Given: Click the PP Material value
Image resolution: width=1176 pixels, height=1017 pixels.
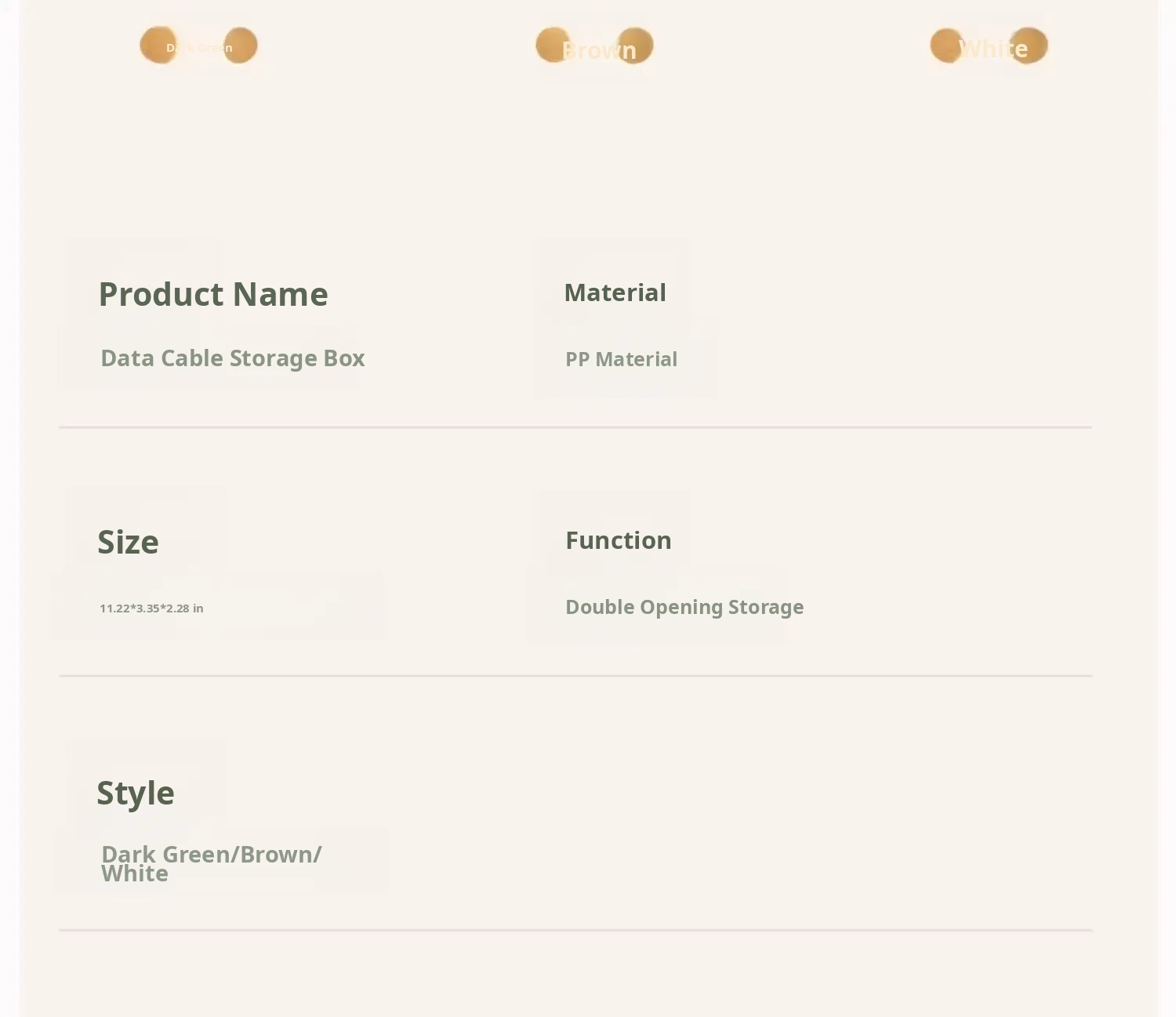Looking at the screenshot, I should 621,359.
